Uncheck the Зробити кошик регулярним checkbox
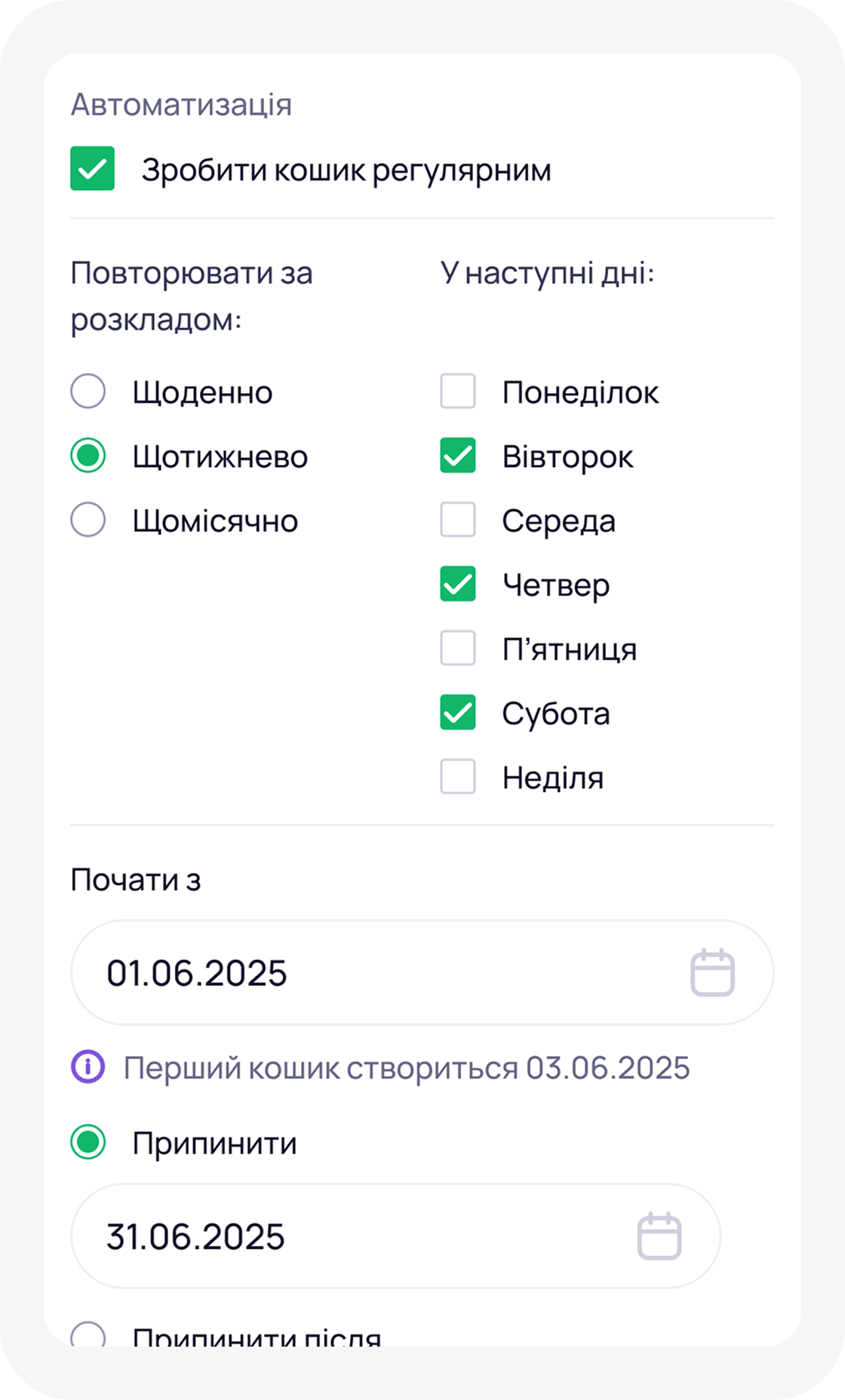This screenshot has width=845, height=1400. tap(91, 170)
